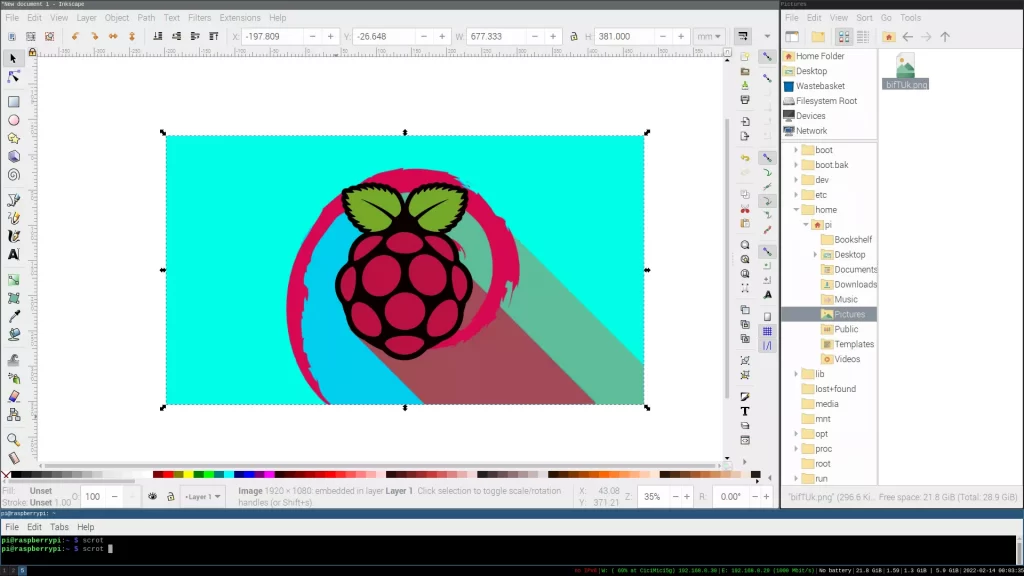Select the Ellipse tool

point(13,120)
